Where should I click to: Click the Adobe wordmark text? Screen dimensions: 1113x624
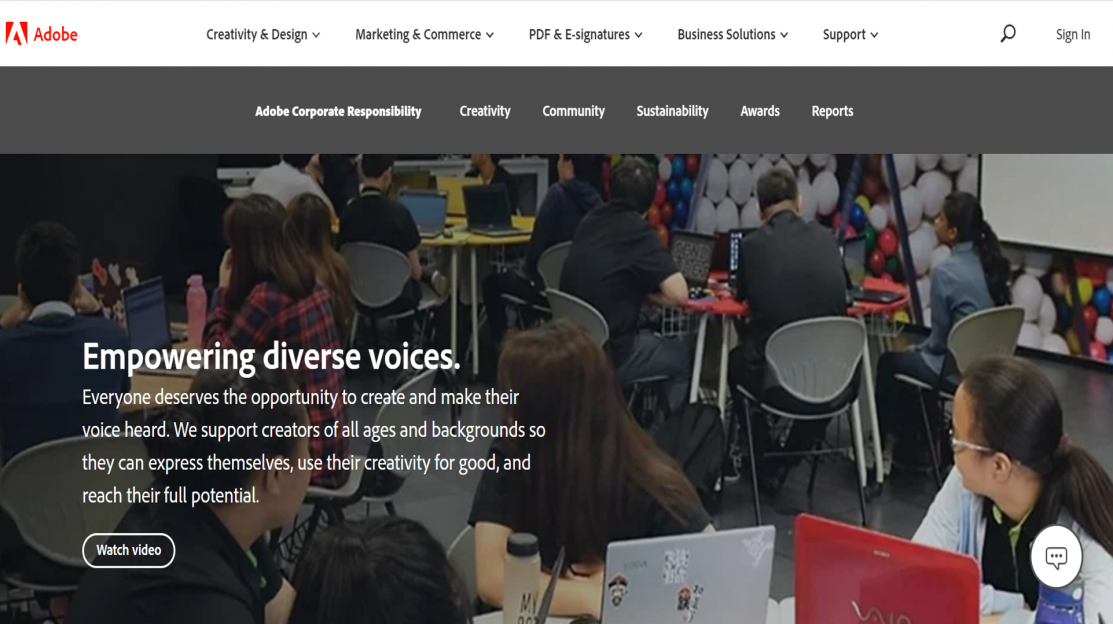point(55,34)
